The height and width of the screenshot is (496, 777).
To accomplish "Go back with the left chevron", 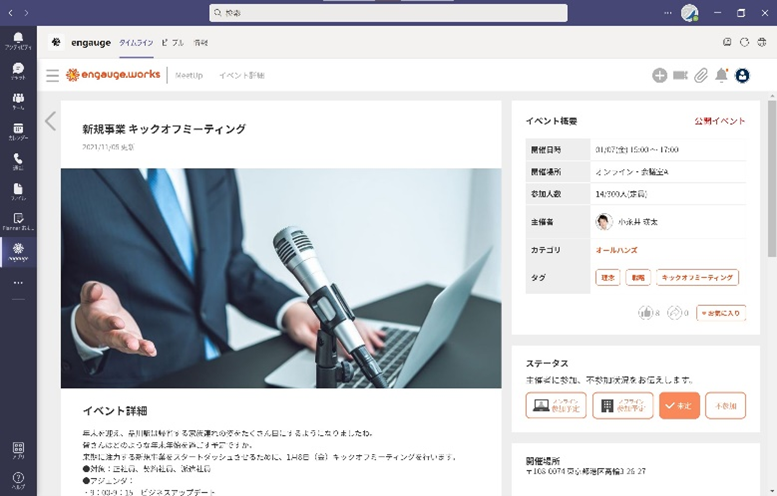I will coord(50,121).
